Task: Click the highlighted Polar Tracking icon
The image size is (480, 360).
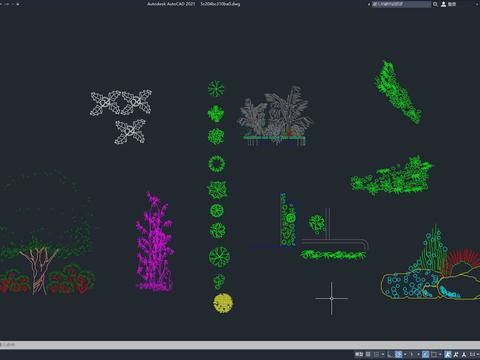Action: 398,354
